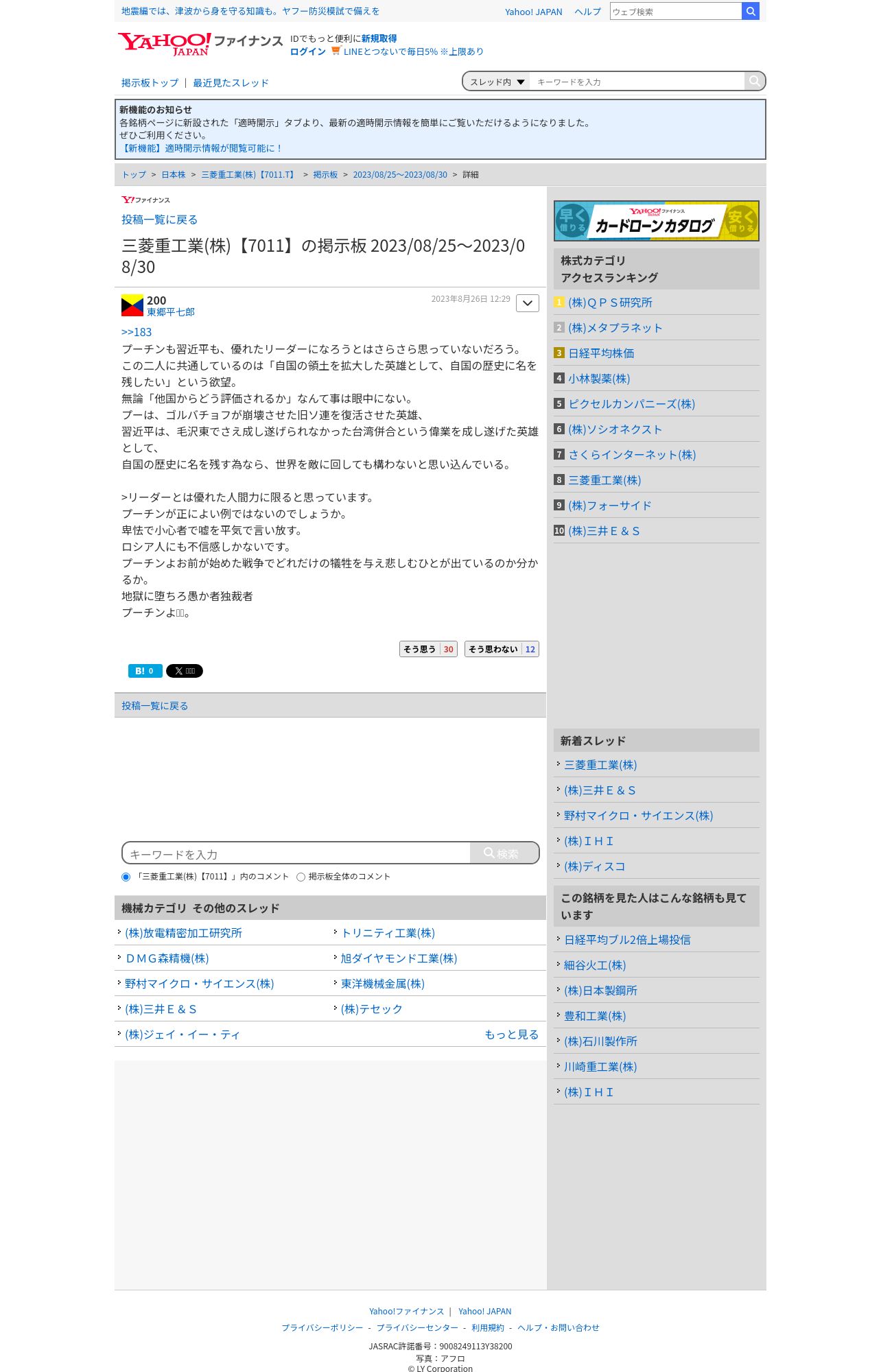
Task: Share post via Hatena B! button
Action: [145, 671]
